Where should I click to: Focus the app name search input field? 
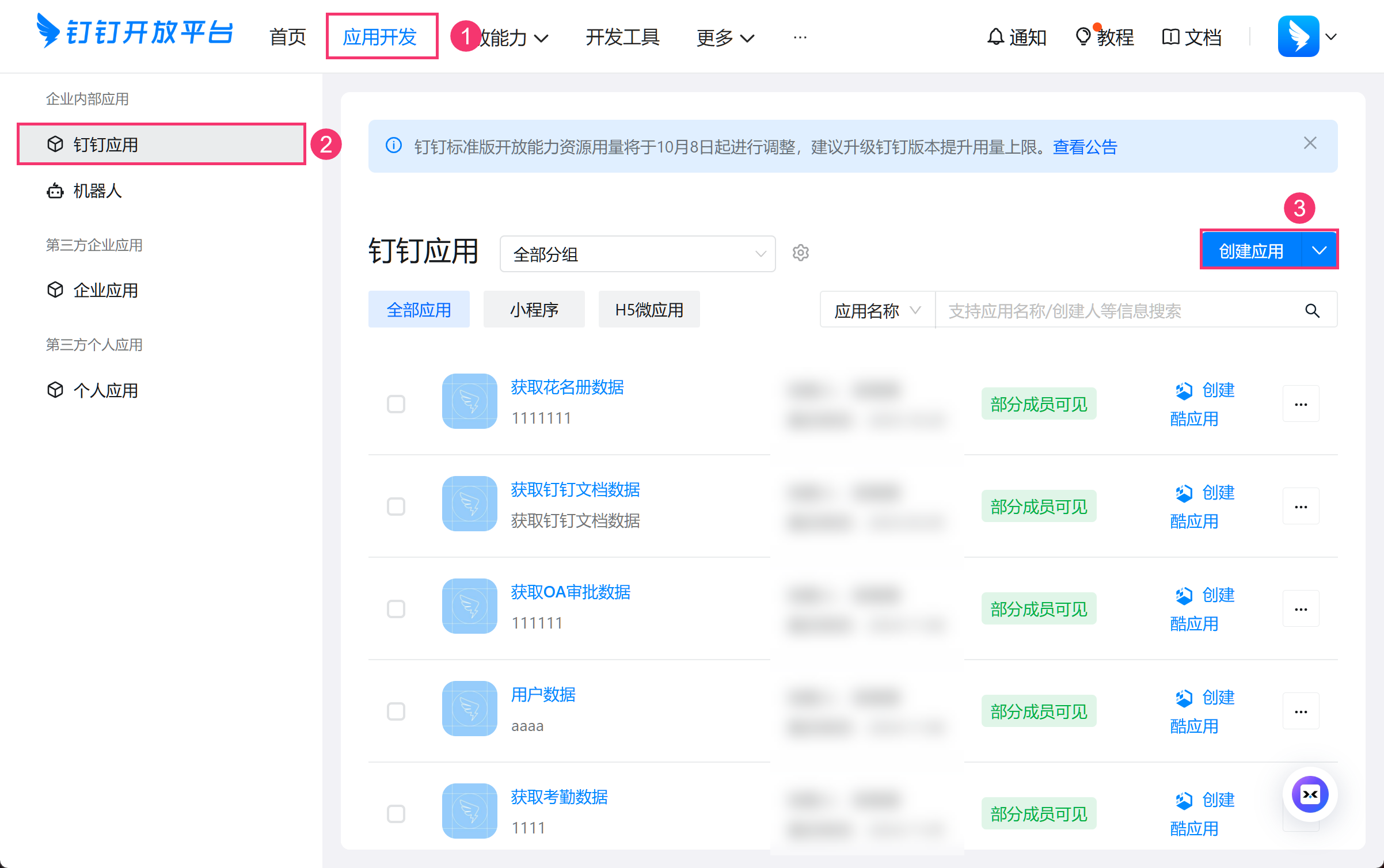tap(1117, 311)
